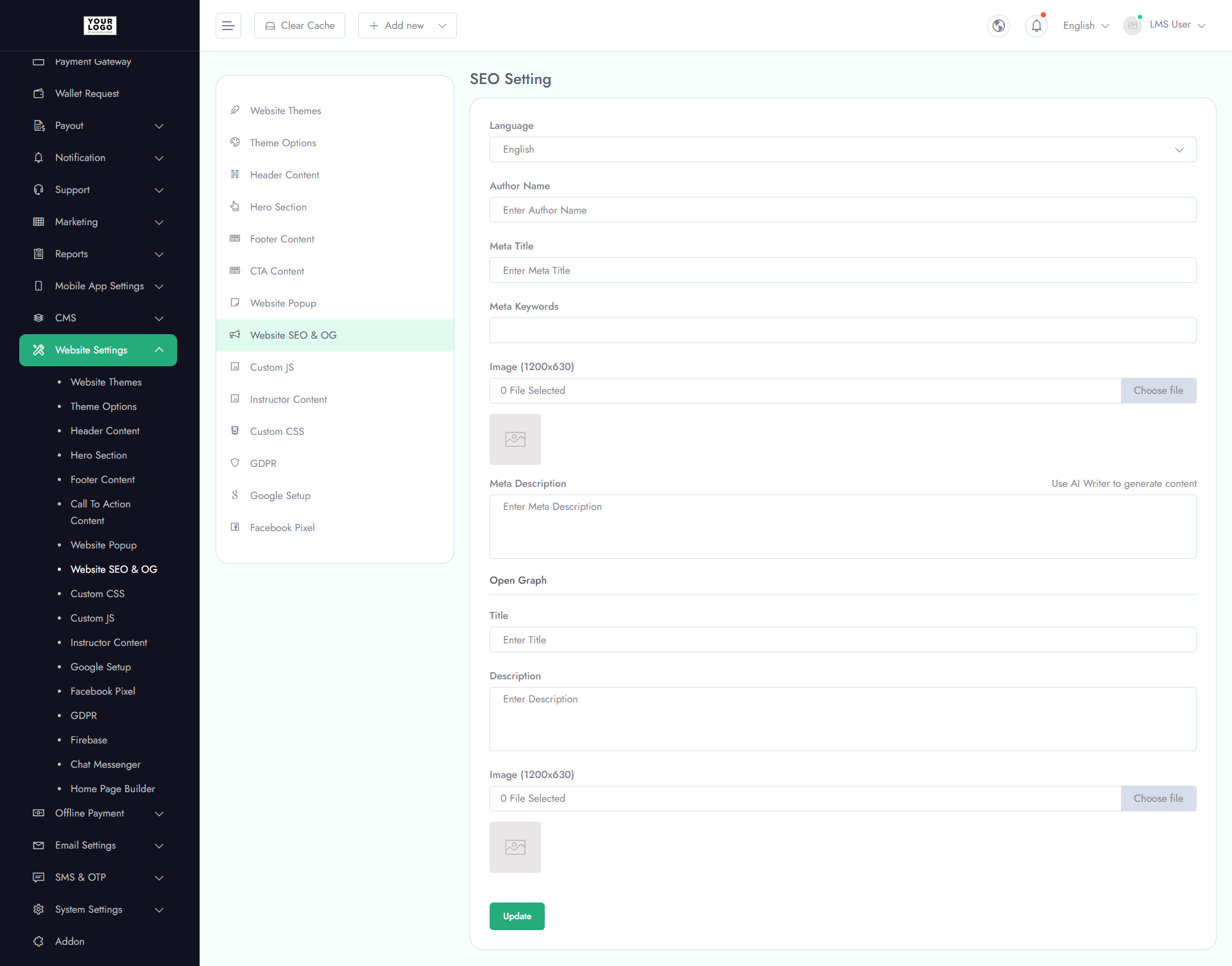This screenshot has width=1232, height=966.
Task: Click the green Update button
Action: tap(517, 916)
